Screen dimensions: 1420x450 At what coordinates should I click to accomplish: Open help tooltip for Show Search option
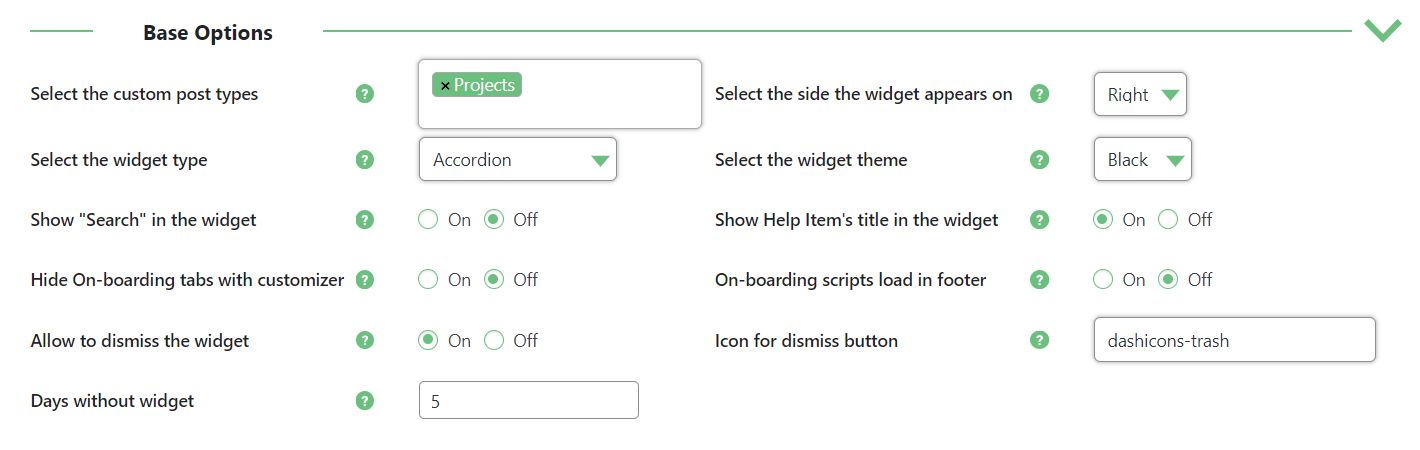tap(365, 219)
